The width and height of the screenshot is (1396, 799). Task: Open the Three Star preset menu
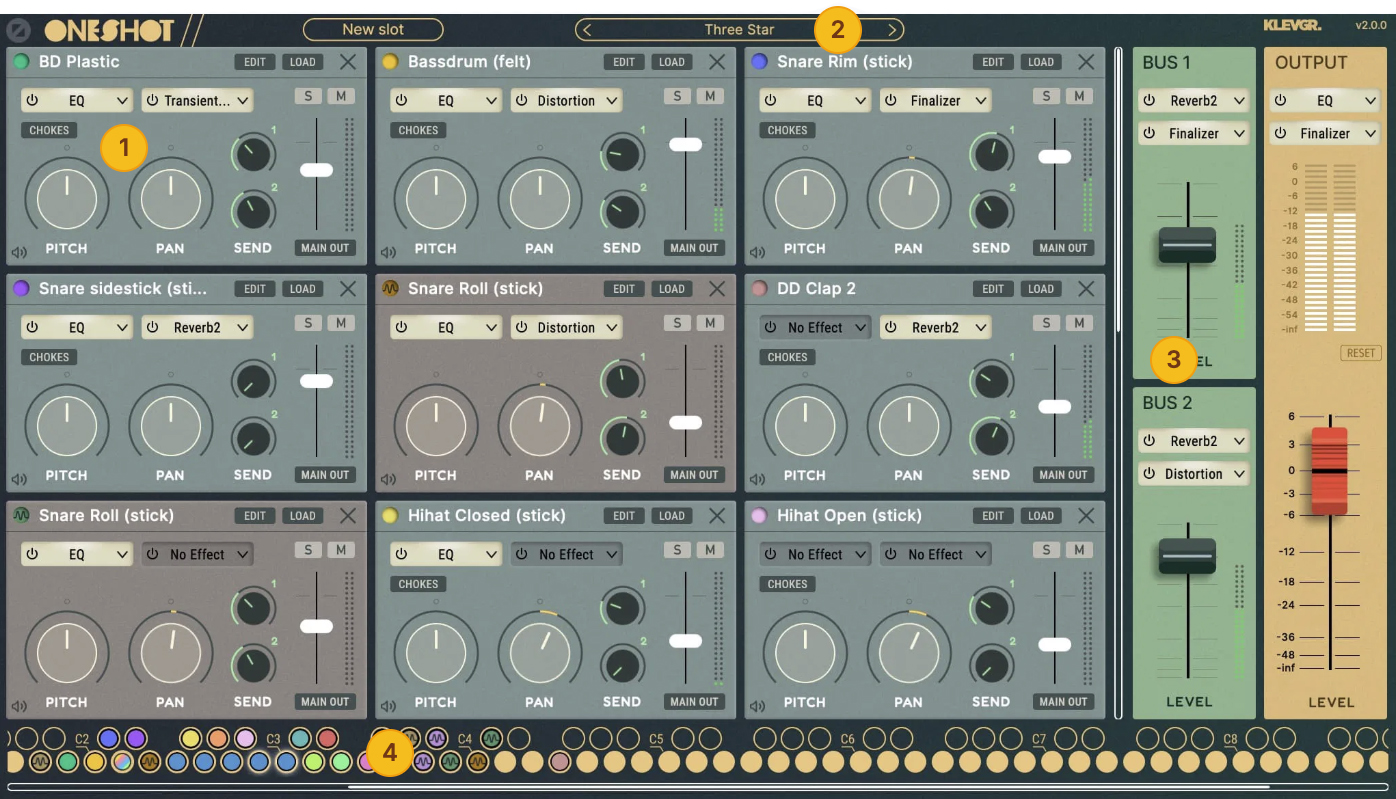(739, 30)
